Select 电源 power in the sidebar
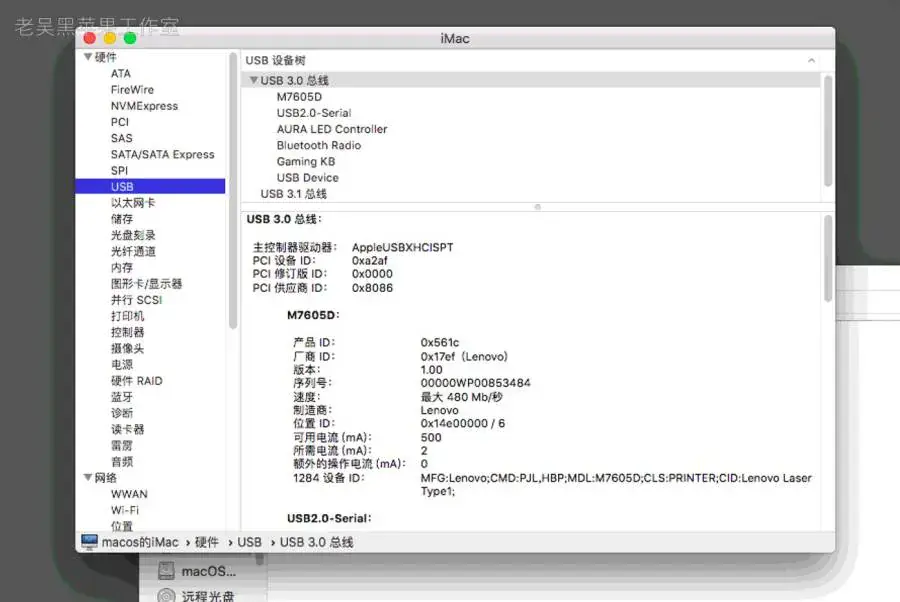900x602 pixels. tap(122, 364)
